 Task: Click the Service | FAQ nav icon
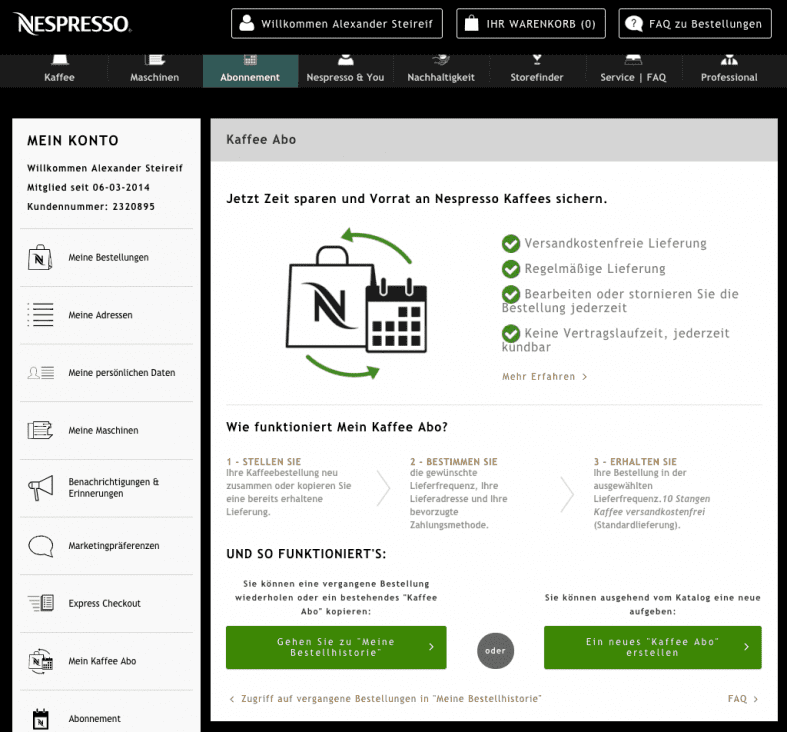(x=633, y=60)
